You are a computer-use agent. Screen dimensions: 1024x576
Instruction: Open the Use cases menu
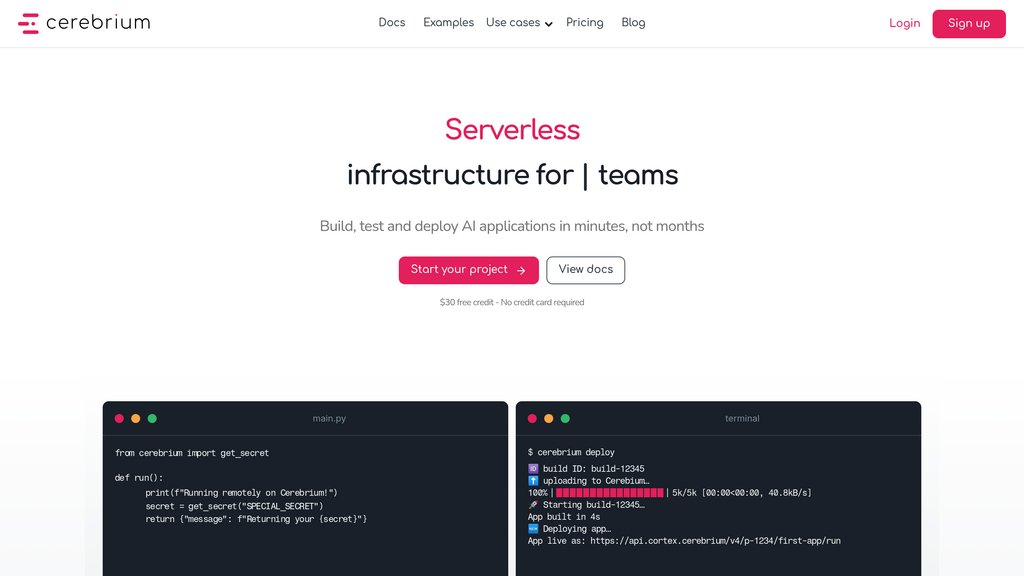point(519,23)
